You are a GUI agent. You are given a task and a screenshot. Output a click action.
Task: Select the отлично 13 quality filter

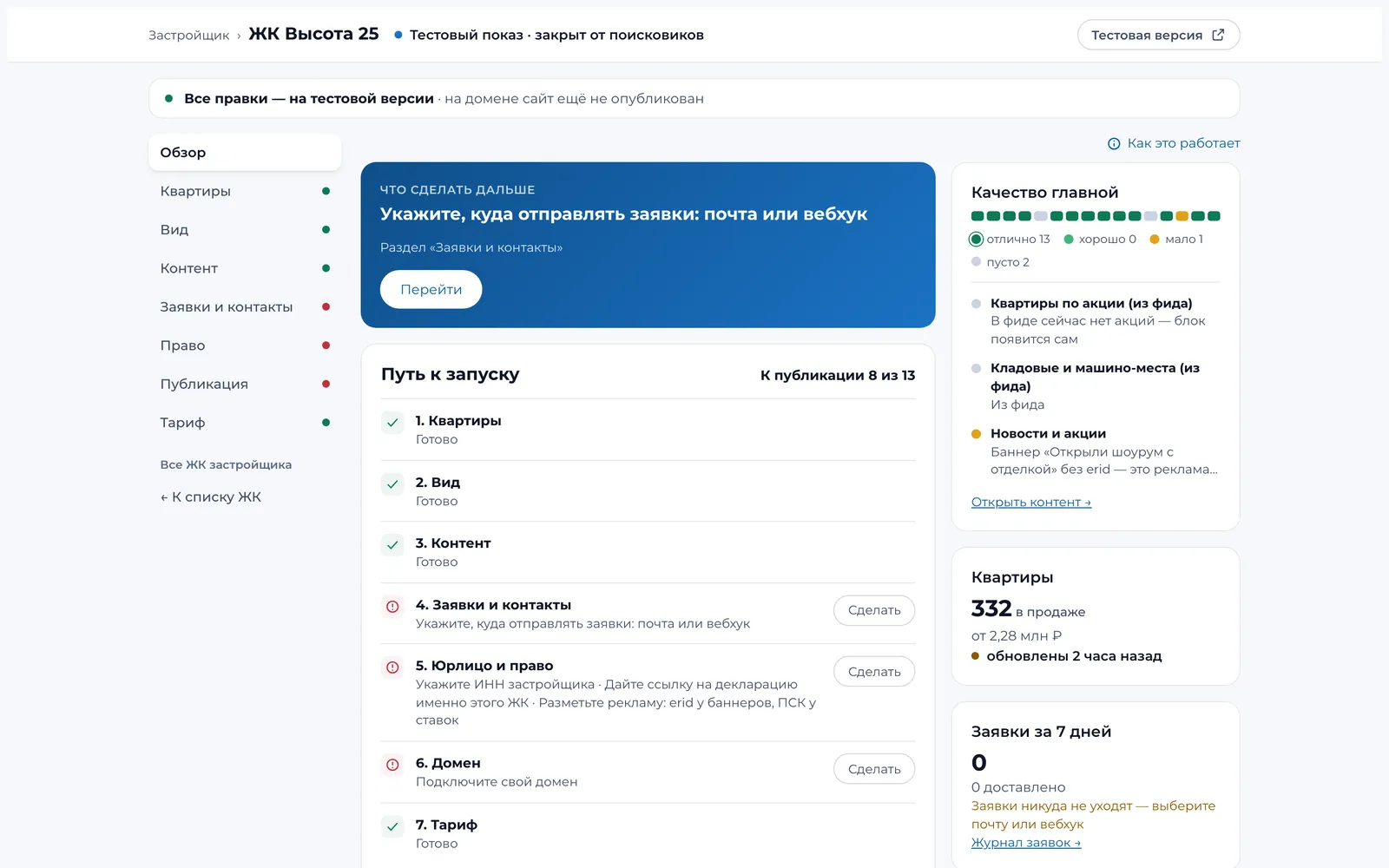1010,239
